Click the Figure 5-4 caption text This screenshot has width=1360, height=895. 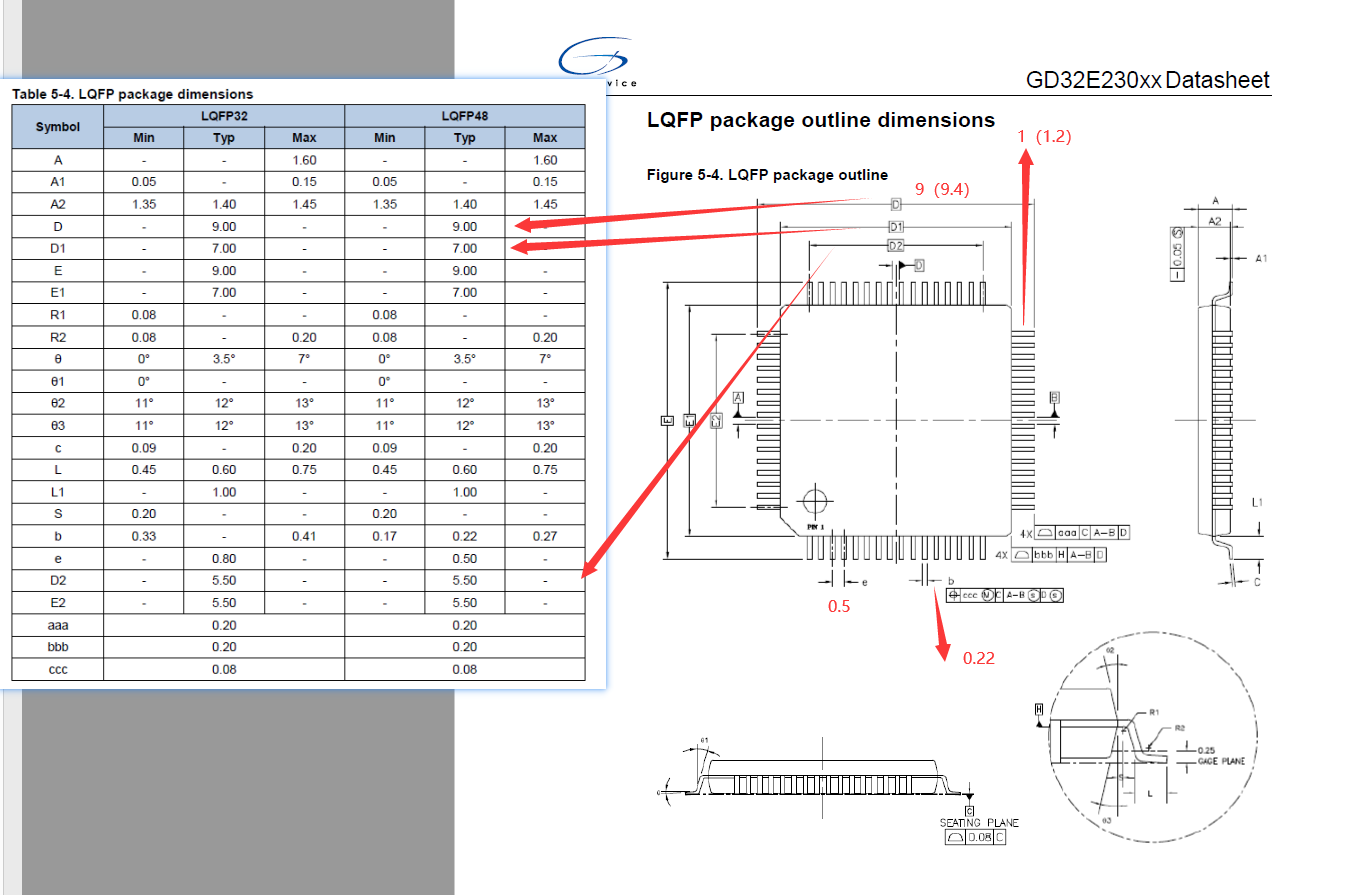pyautogui.click(x=767, y=175)
